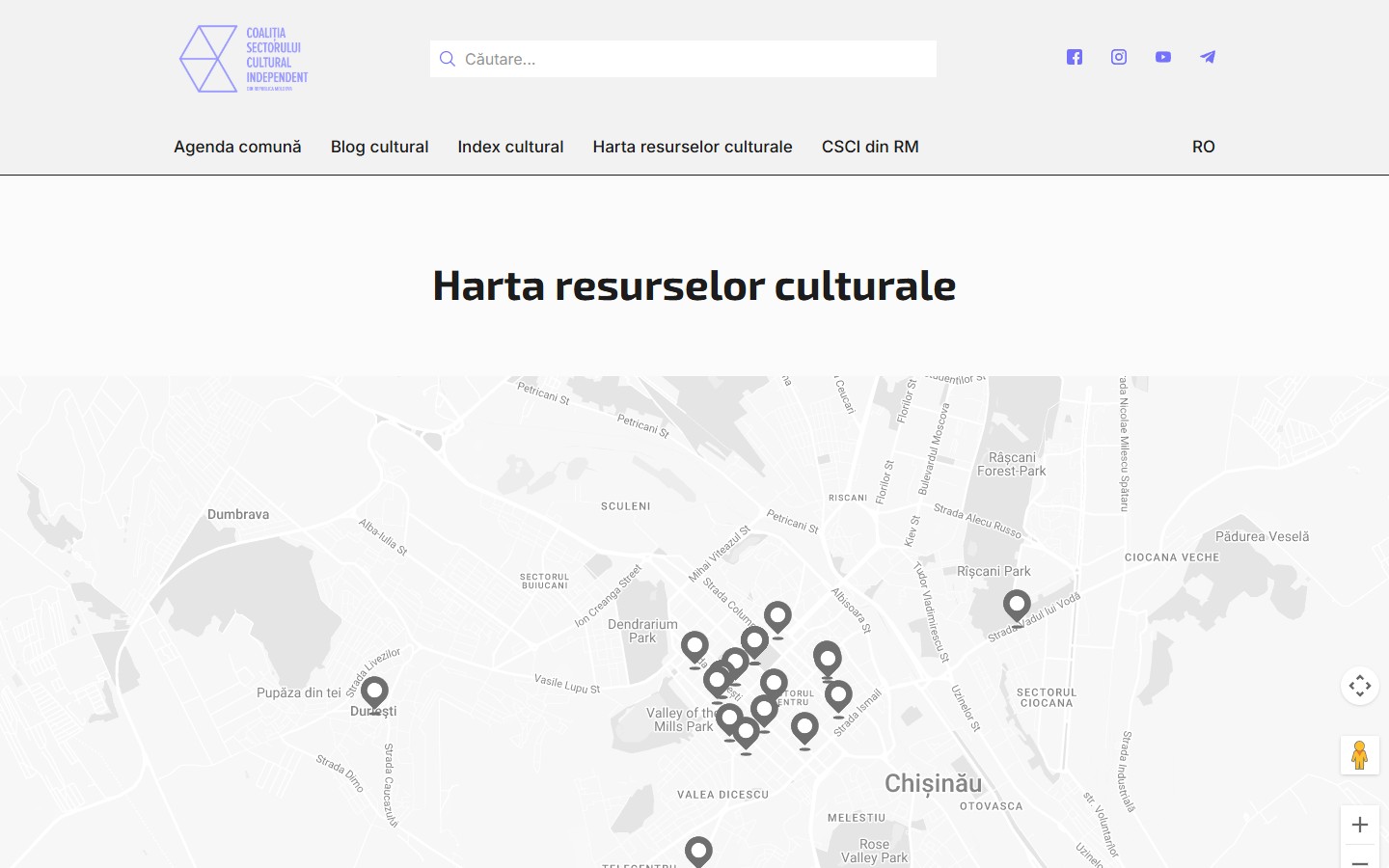Click the Rose Valley Park label
The width and height of the screenshot is (1389, 868).
(x=874, y=851)
